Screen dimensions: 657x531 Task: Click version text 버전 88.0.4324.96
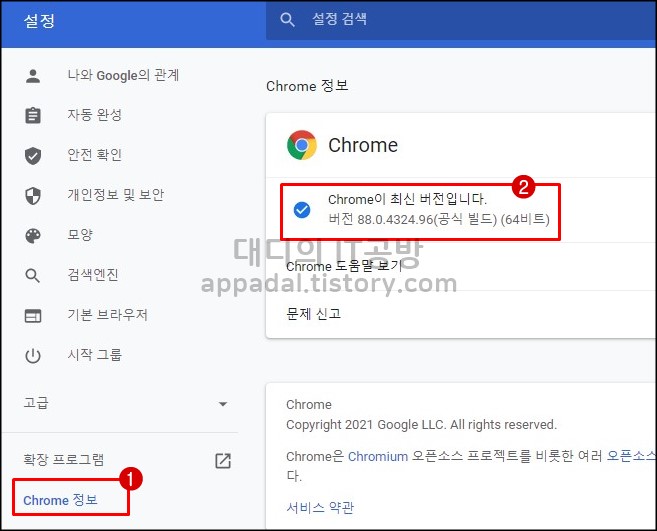pyautogui.click(x=439, y=219)
